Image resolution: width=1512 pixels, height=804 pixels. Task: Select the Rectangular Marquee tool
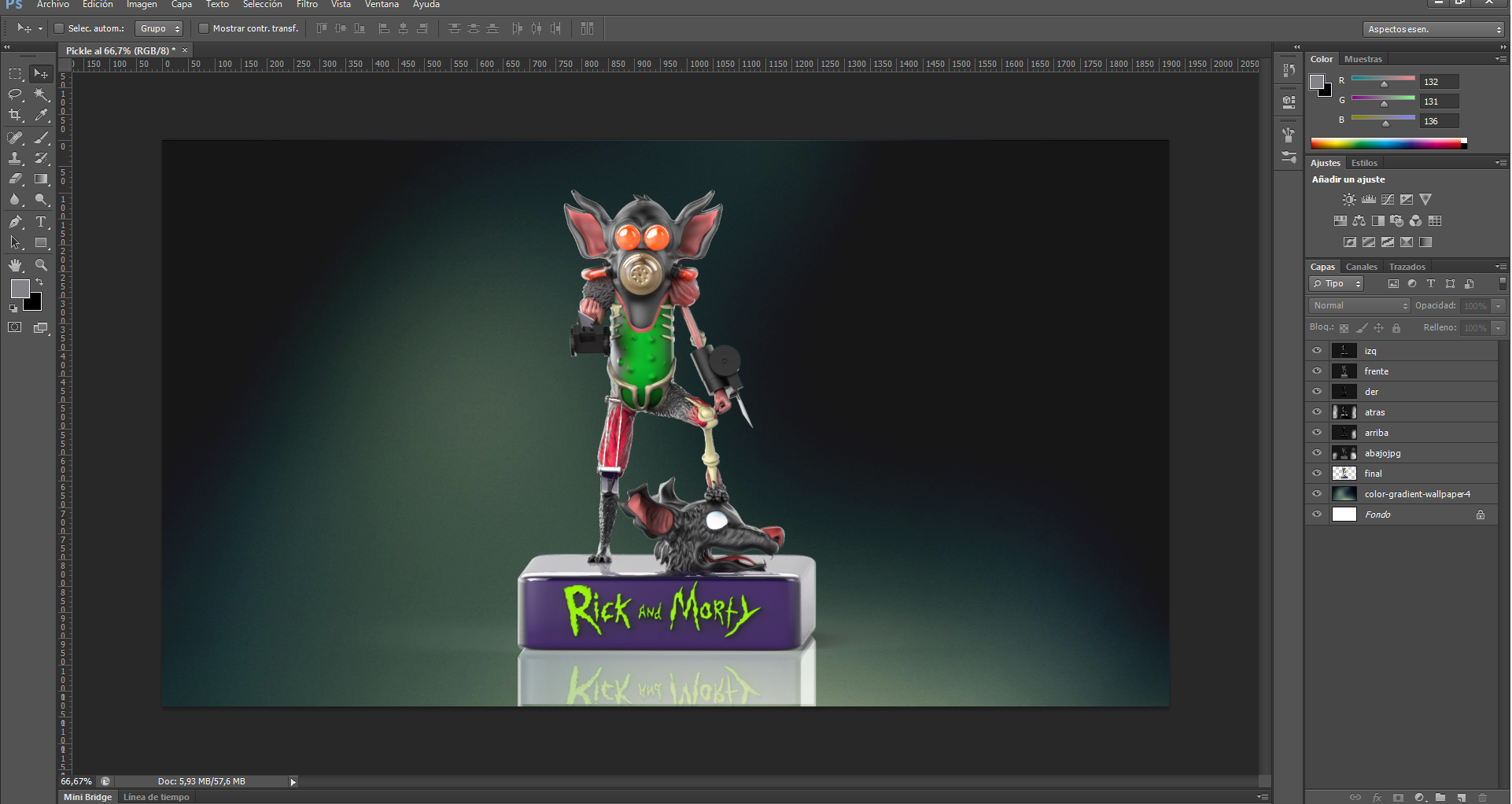point(15,74)
